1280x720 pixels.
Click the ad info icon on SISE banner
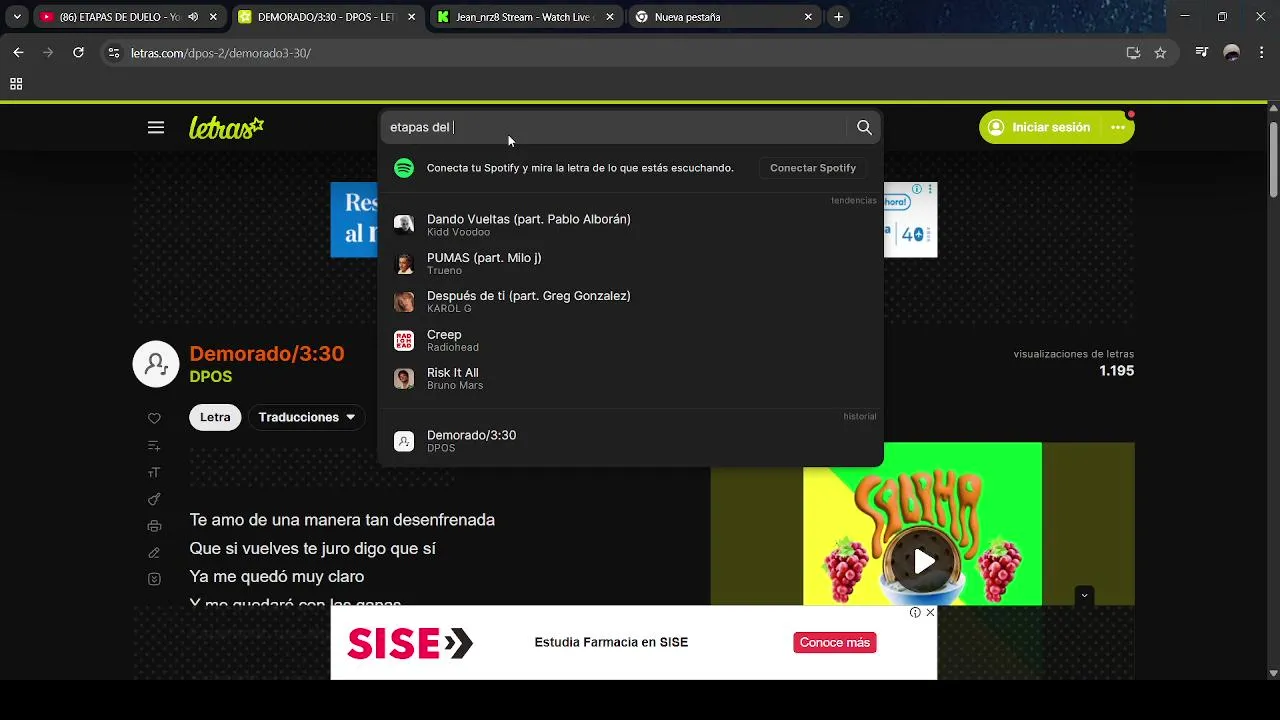pyautogui.click(x=915, y=612)
